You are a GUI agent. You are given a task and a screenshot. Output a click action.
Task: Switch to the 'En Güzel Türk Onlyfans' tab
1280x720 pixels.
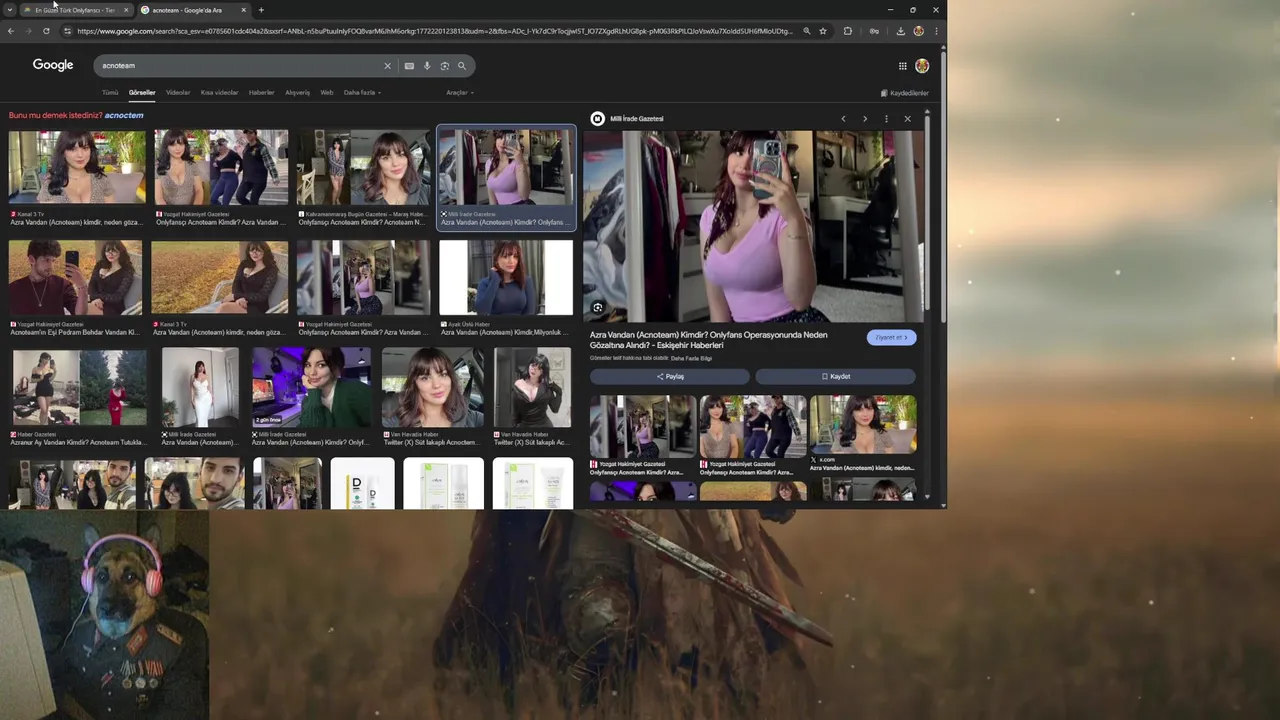click(x=75, y=10)
